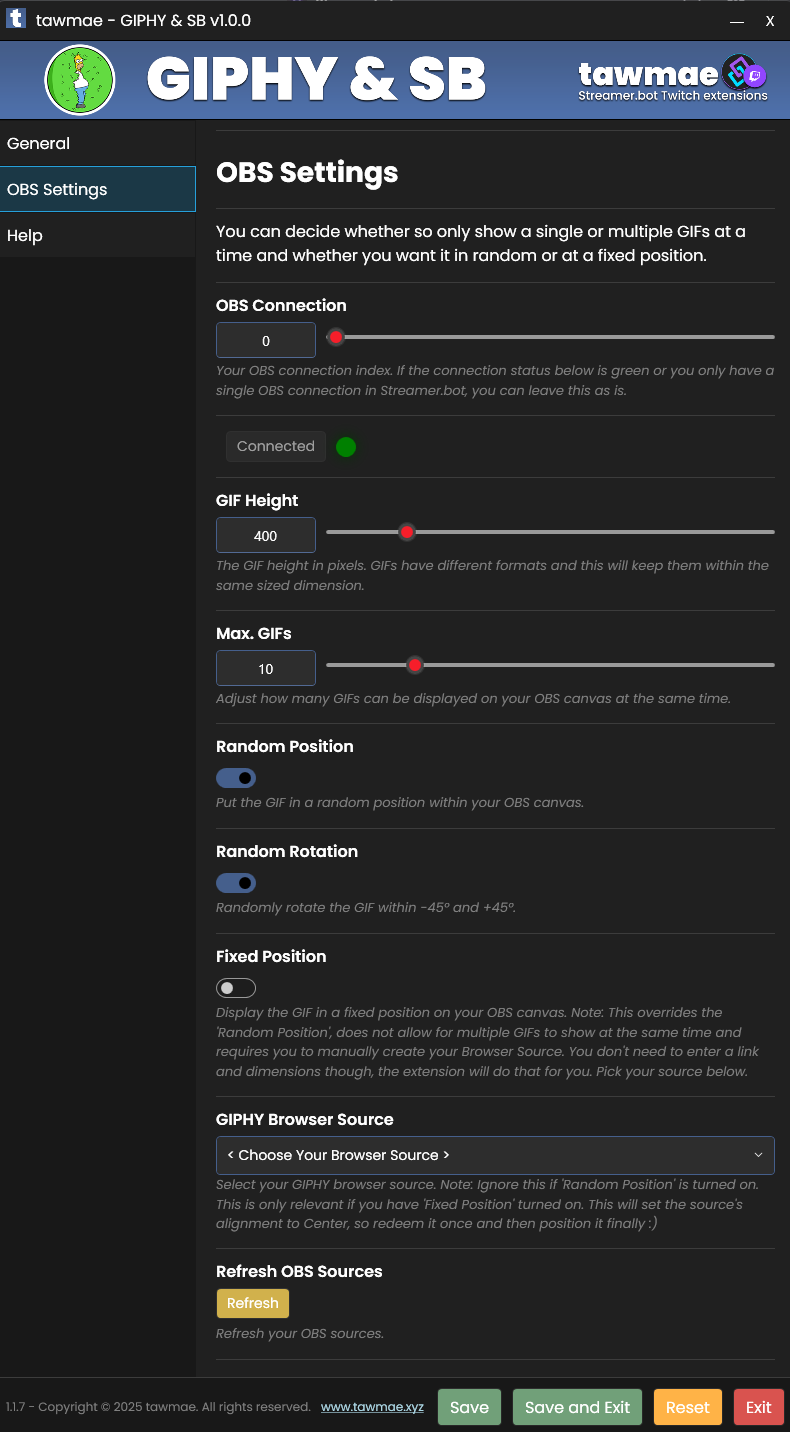
Task: Turn off the Random Rotation switch
Action: [236, 883]
